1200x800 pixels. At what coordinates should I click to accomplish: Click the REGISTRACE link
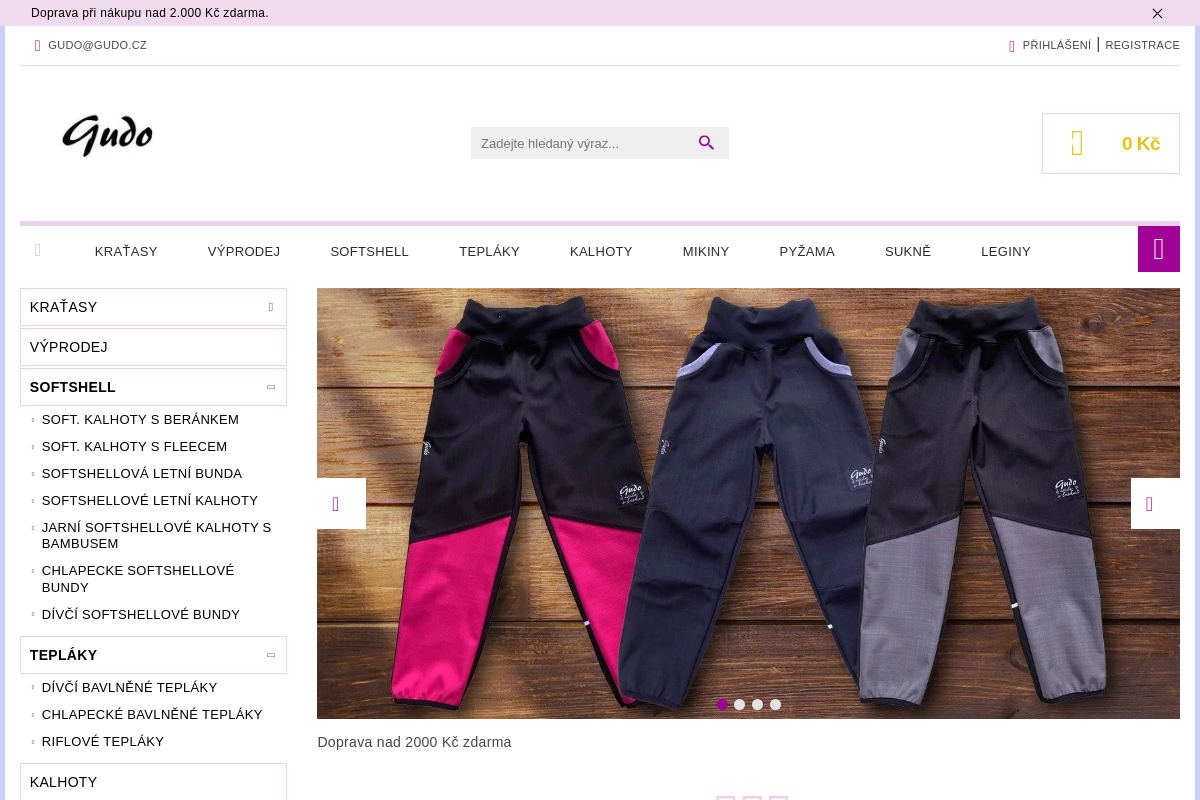coord(1142,45)
